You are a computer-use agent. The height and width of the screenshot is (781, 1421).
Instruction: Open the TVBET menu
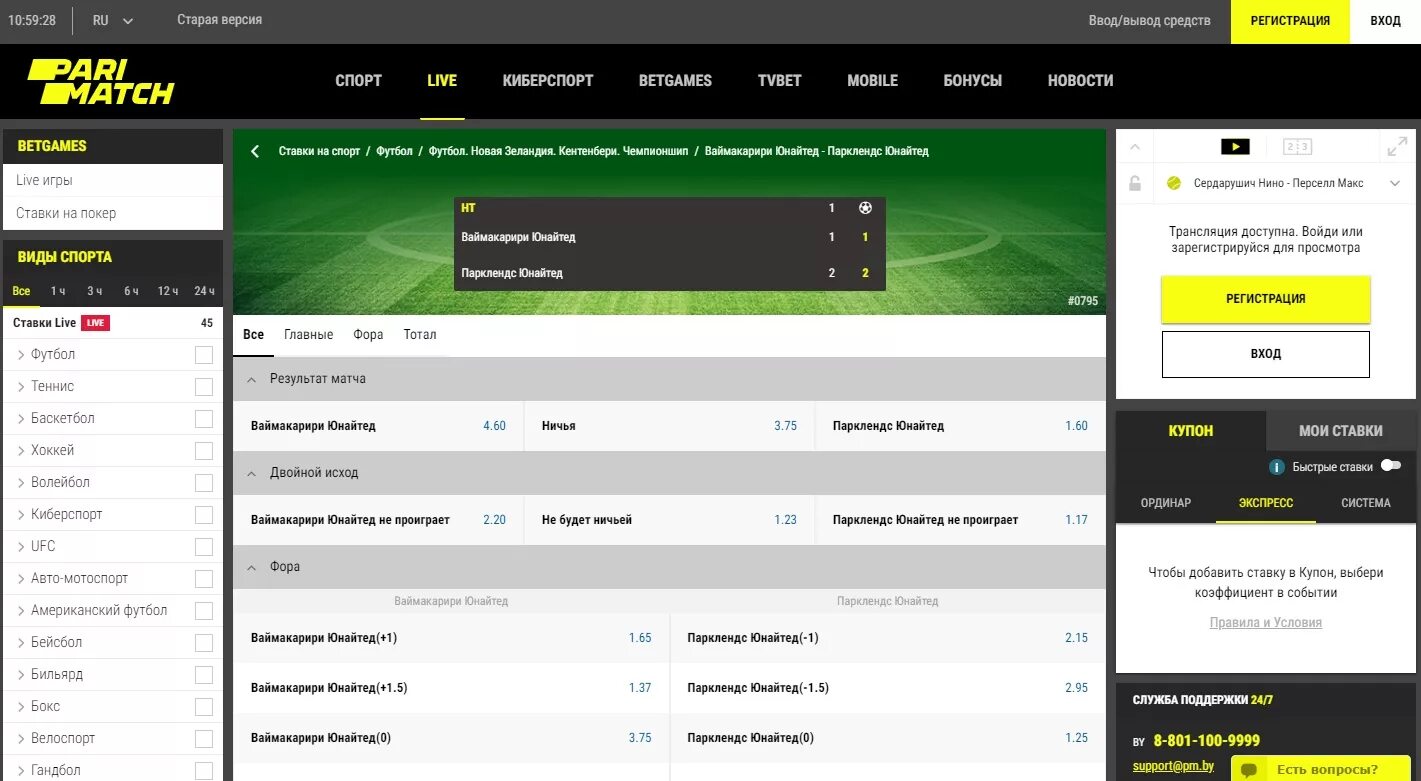pos(780,81)
